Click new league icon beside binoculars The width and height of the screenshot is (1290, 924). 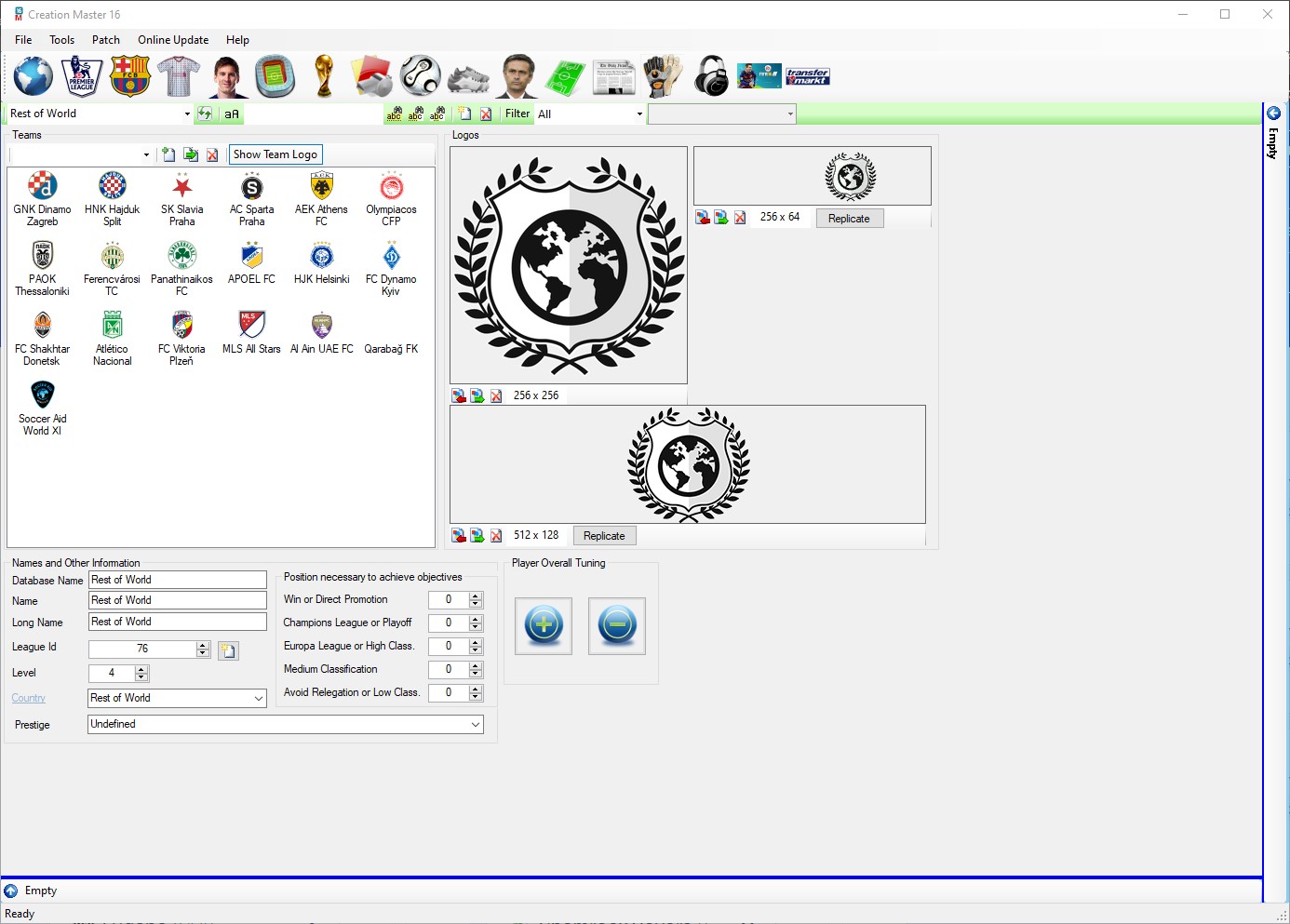[464, 114]
